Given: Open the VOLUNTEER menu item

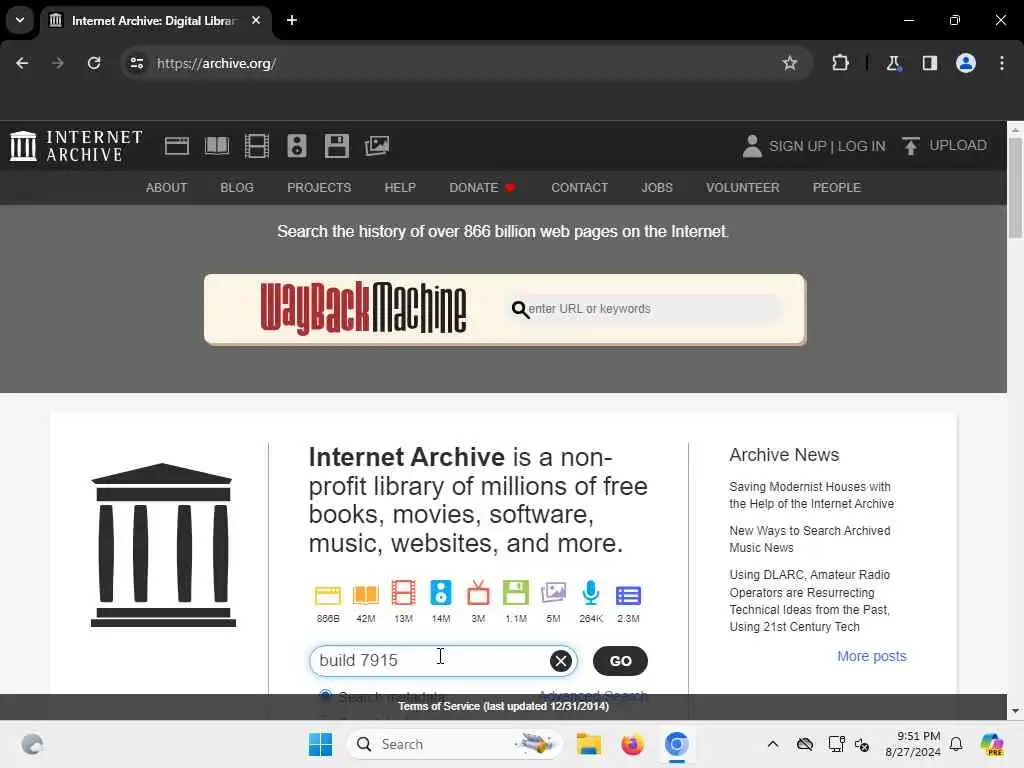Looking at the screenshot, I should click(743, 187).
